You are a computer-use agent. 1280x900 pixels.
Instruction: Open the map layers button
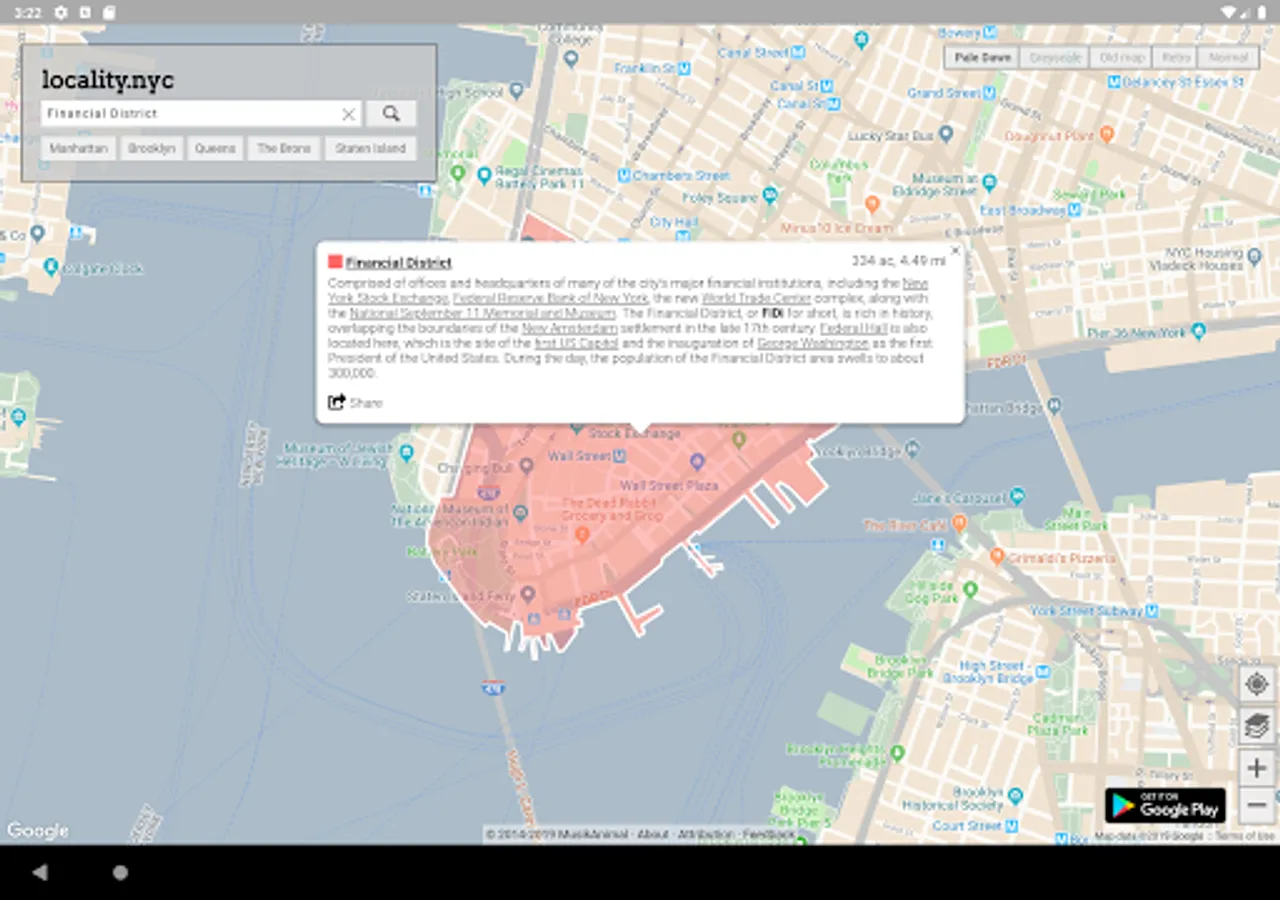(x=1257, y=725)
